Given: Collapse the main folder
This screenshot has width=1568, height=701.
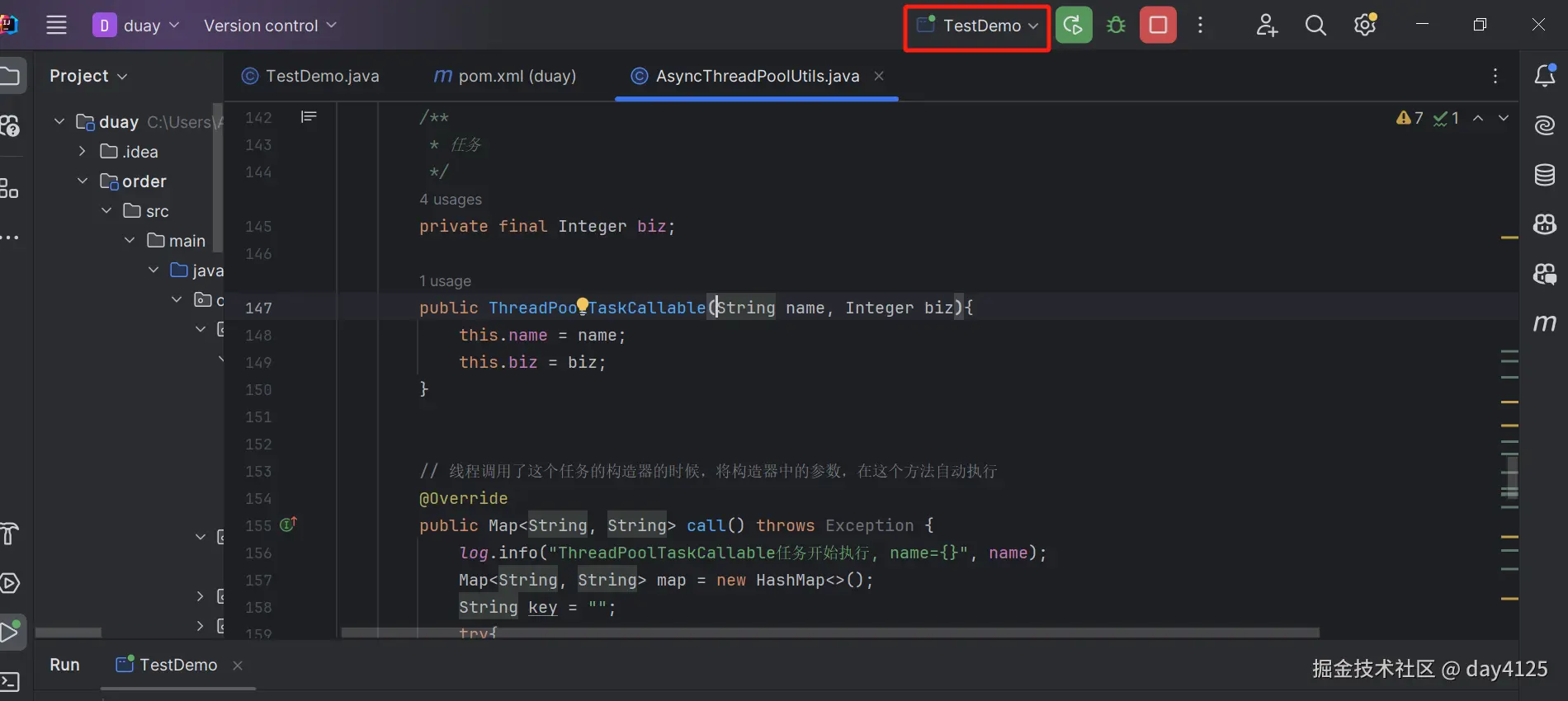Looking at the screenshot, I should (130, 241).
